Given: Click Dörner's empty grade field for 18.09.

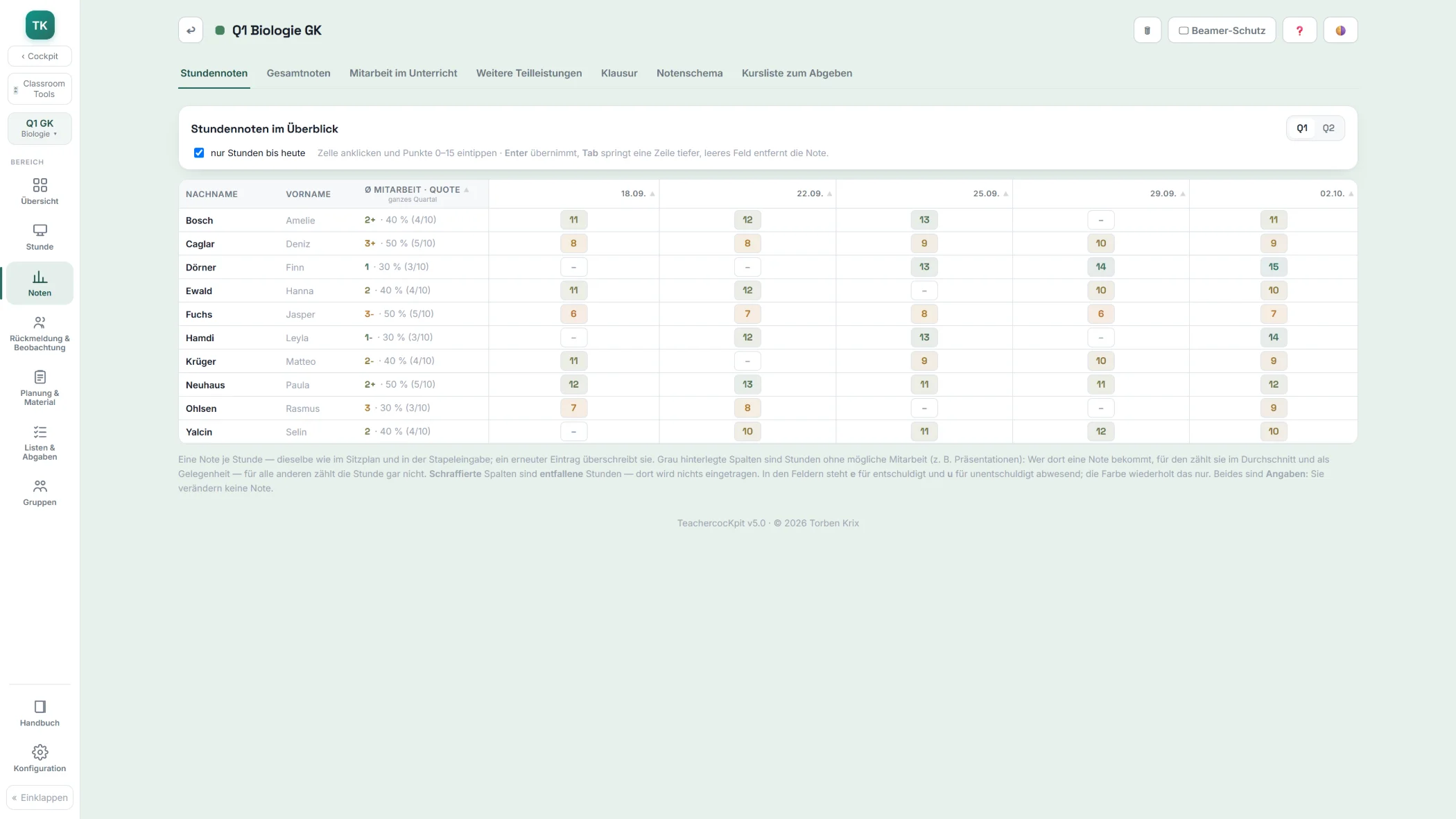Looking at the screenshot, I should pyautogui.click(x=573, y=267).
